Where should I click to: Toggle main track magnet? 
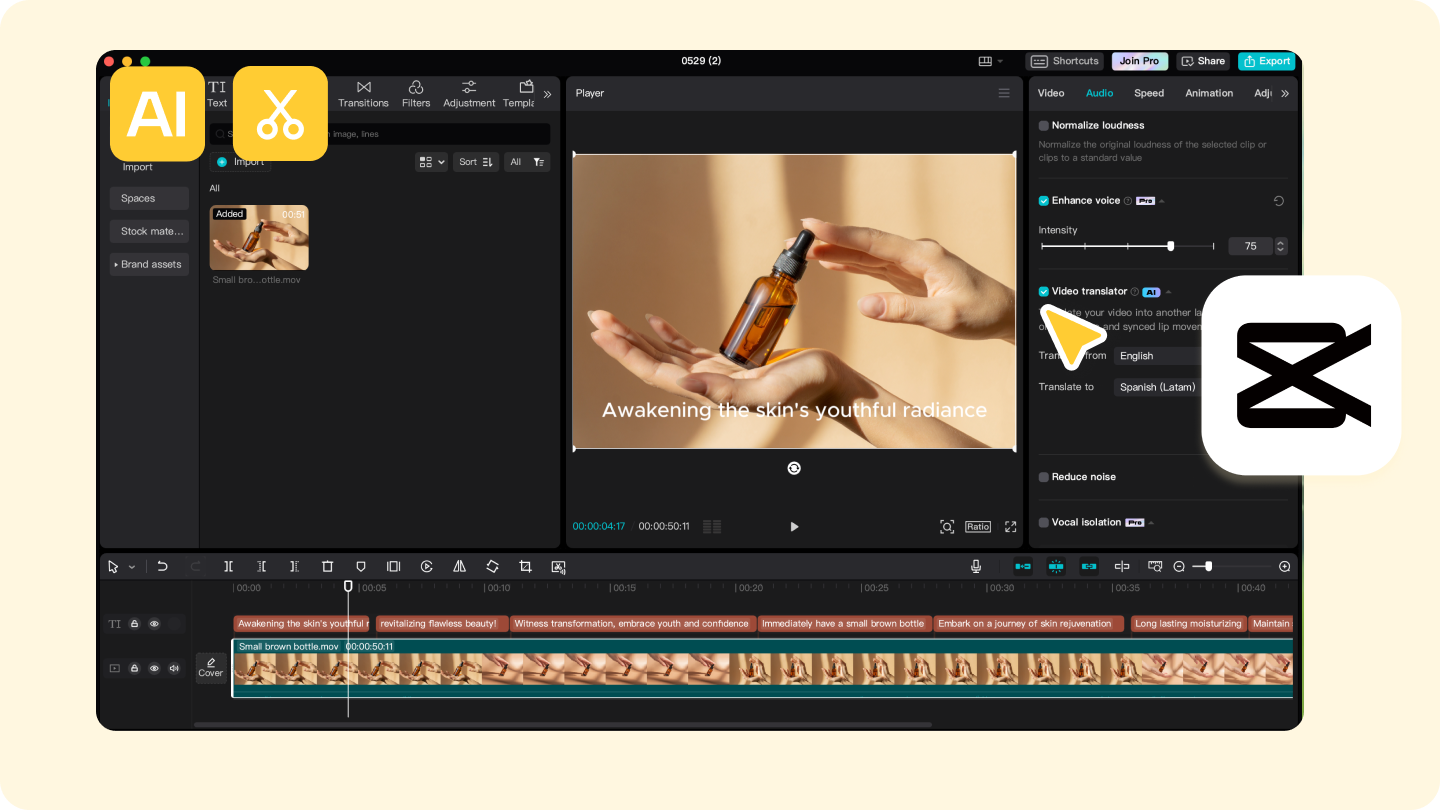[x=1023, y=566]
